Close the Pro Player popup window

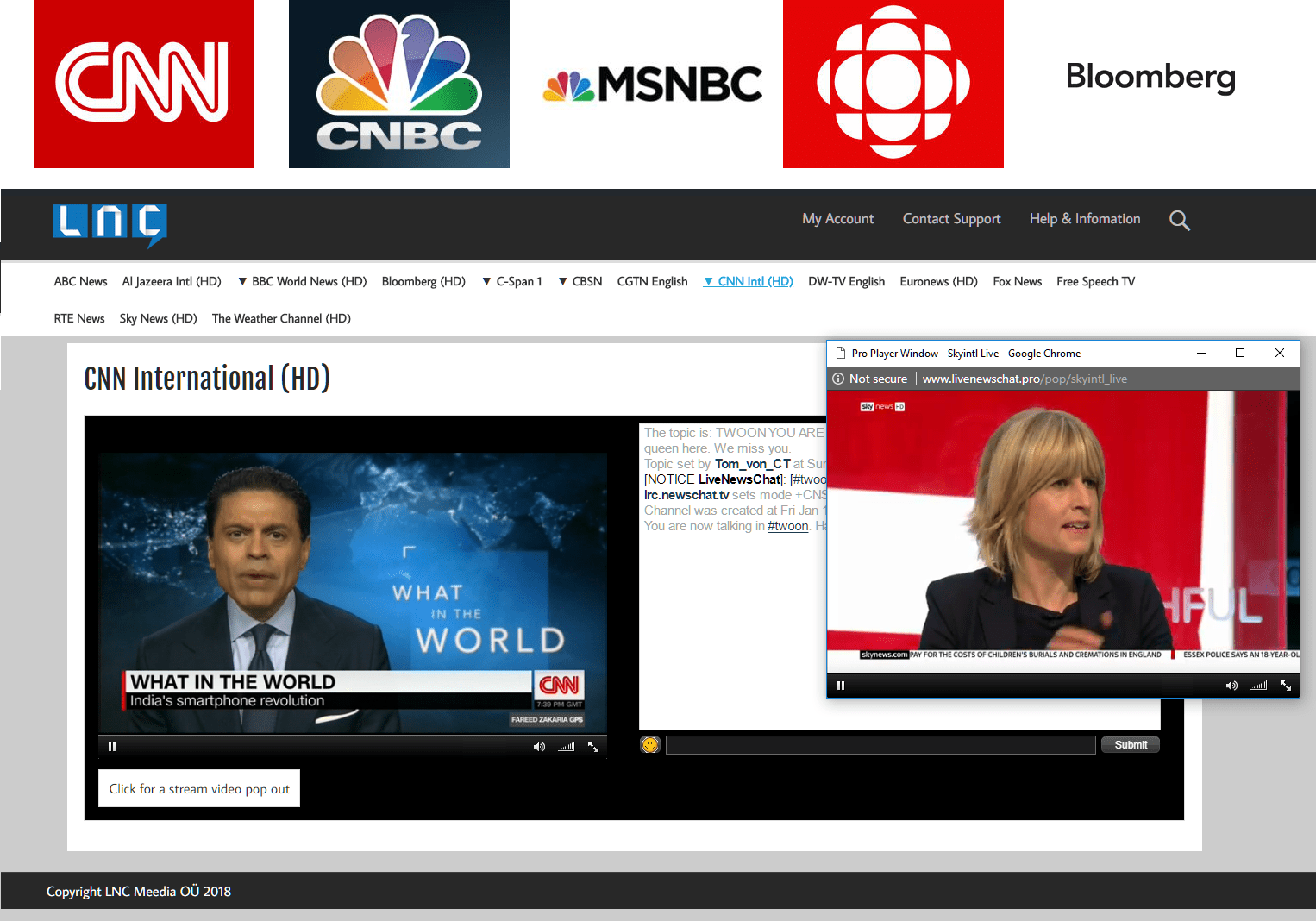coord(1280,353)
